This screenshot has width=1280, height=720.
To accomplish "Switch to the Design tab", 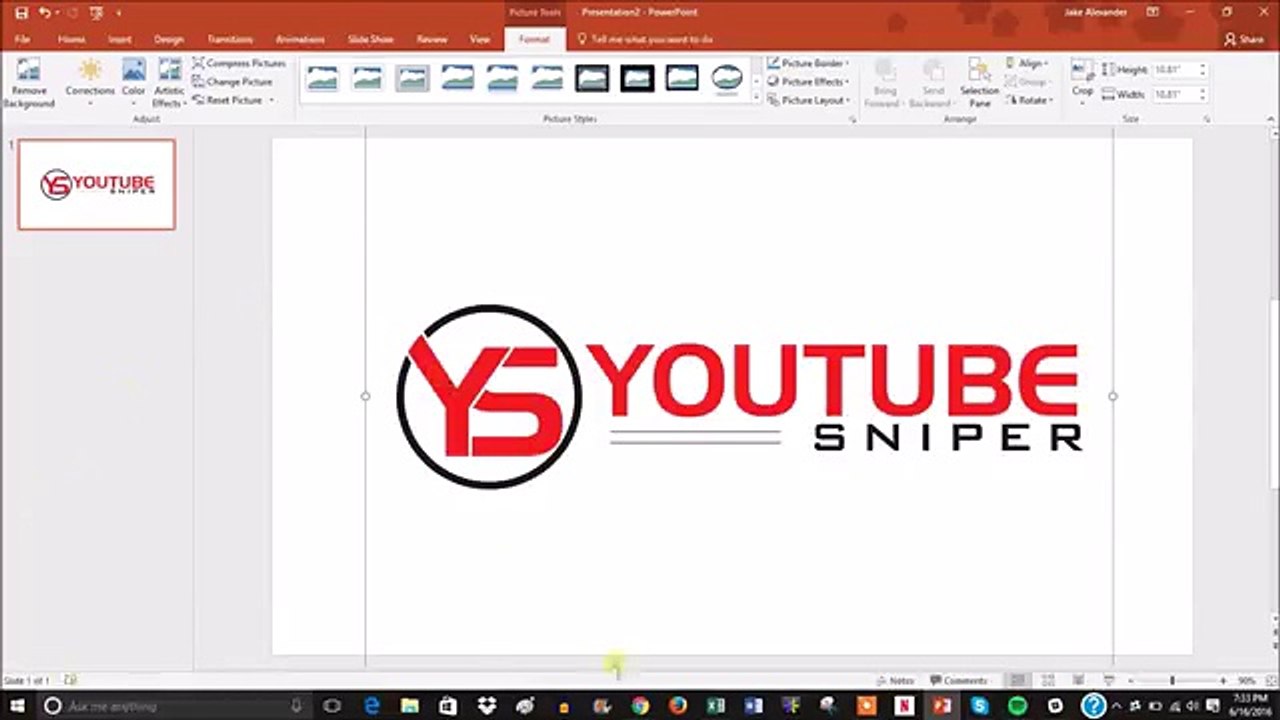I will [x=169, y=39].
